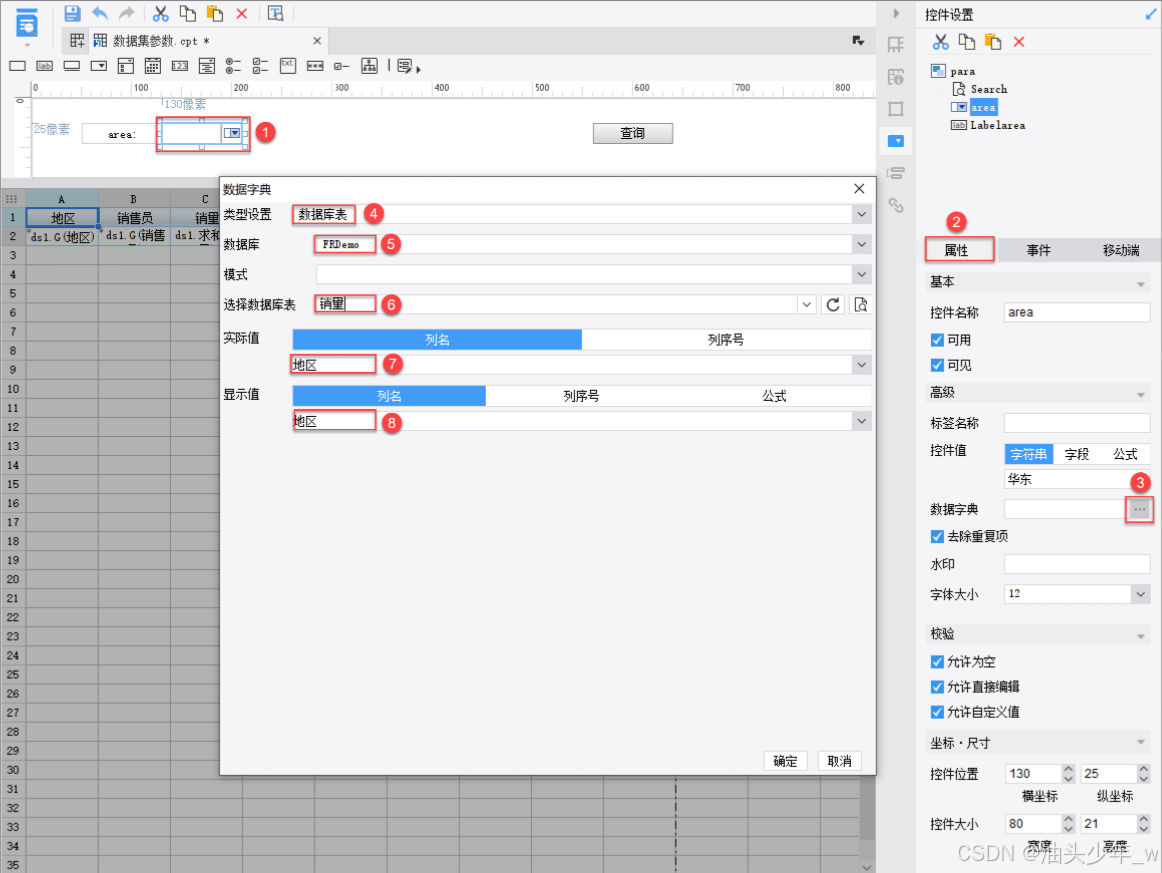
Task: Open the 实际值 column name dropdown
Action: (861, 365)
